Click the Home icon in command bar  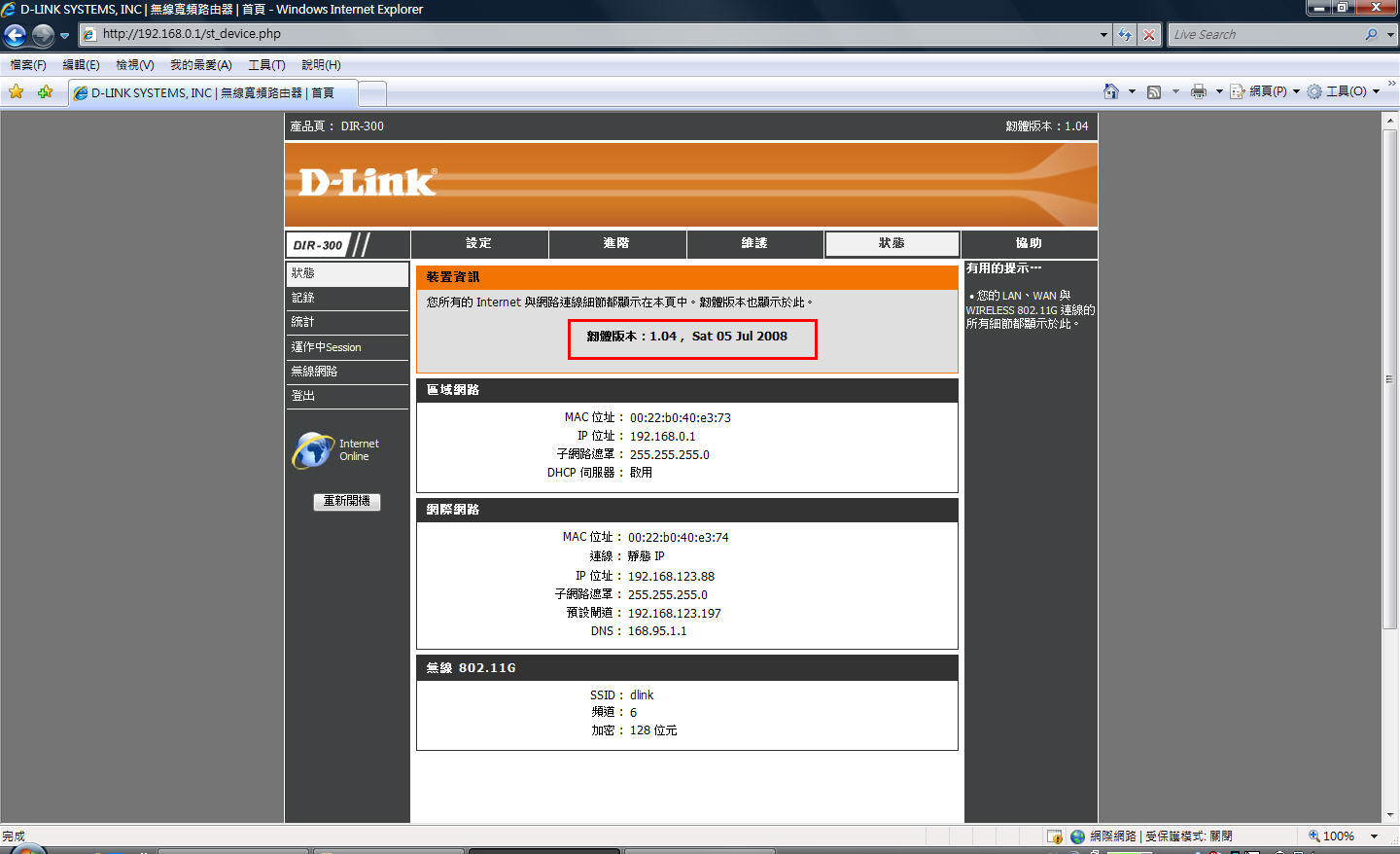(x=1111, y=91)
